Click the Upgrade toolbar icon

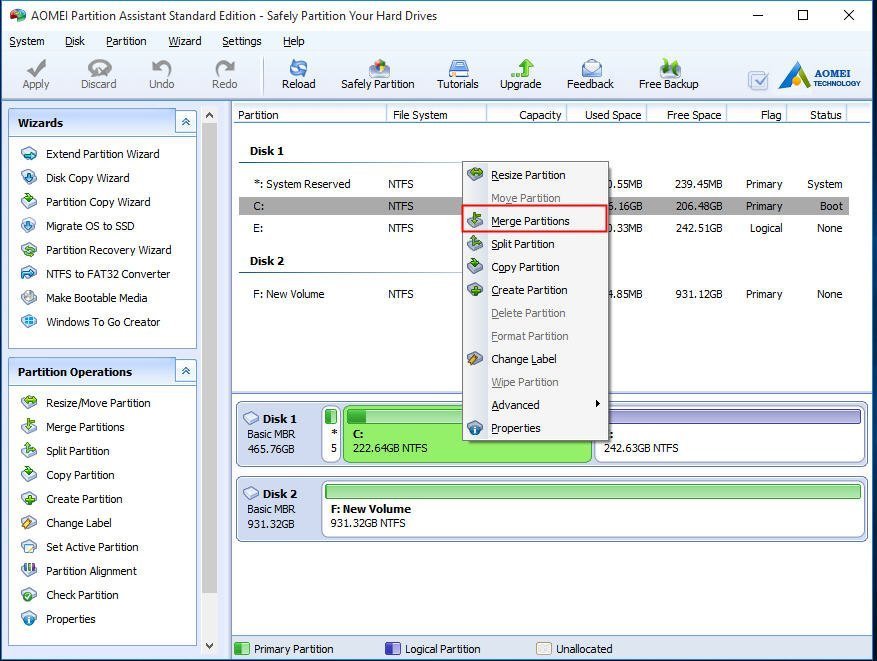(x=520, y=73)
